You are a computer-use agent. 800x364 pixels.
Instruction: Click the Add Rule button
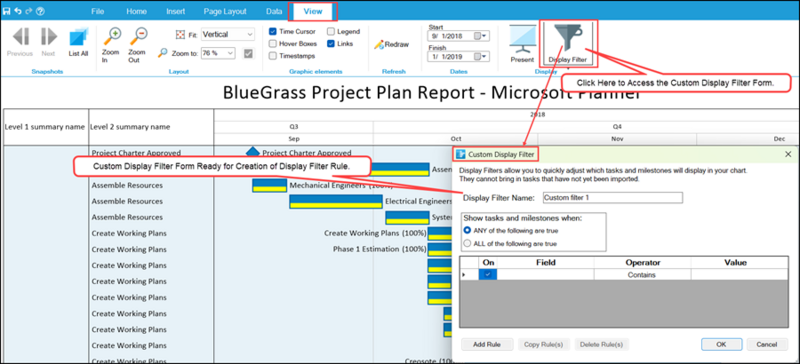[x=486, y=345]
